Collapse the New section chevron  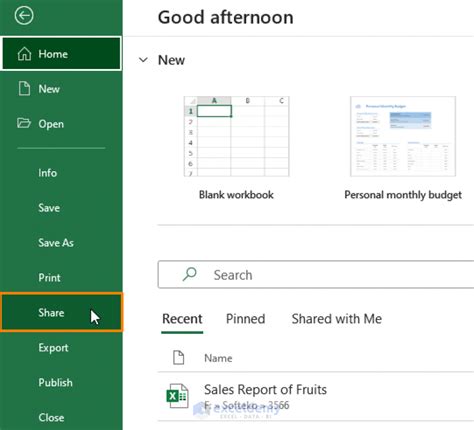tap(143, 60)
